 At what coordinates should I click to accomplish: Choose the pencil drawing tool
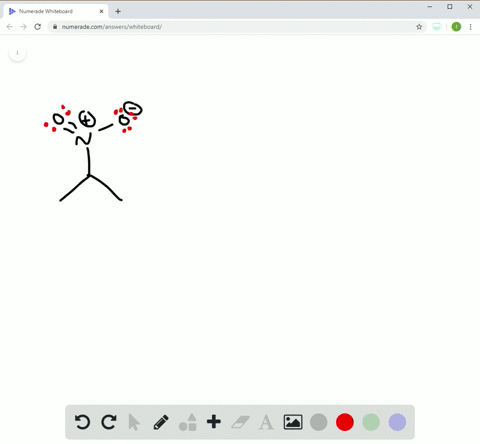[x=161, y=422]
